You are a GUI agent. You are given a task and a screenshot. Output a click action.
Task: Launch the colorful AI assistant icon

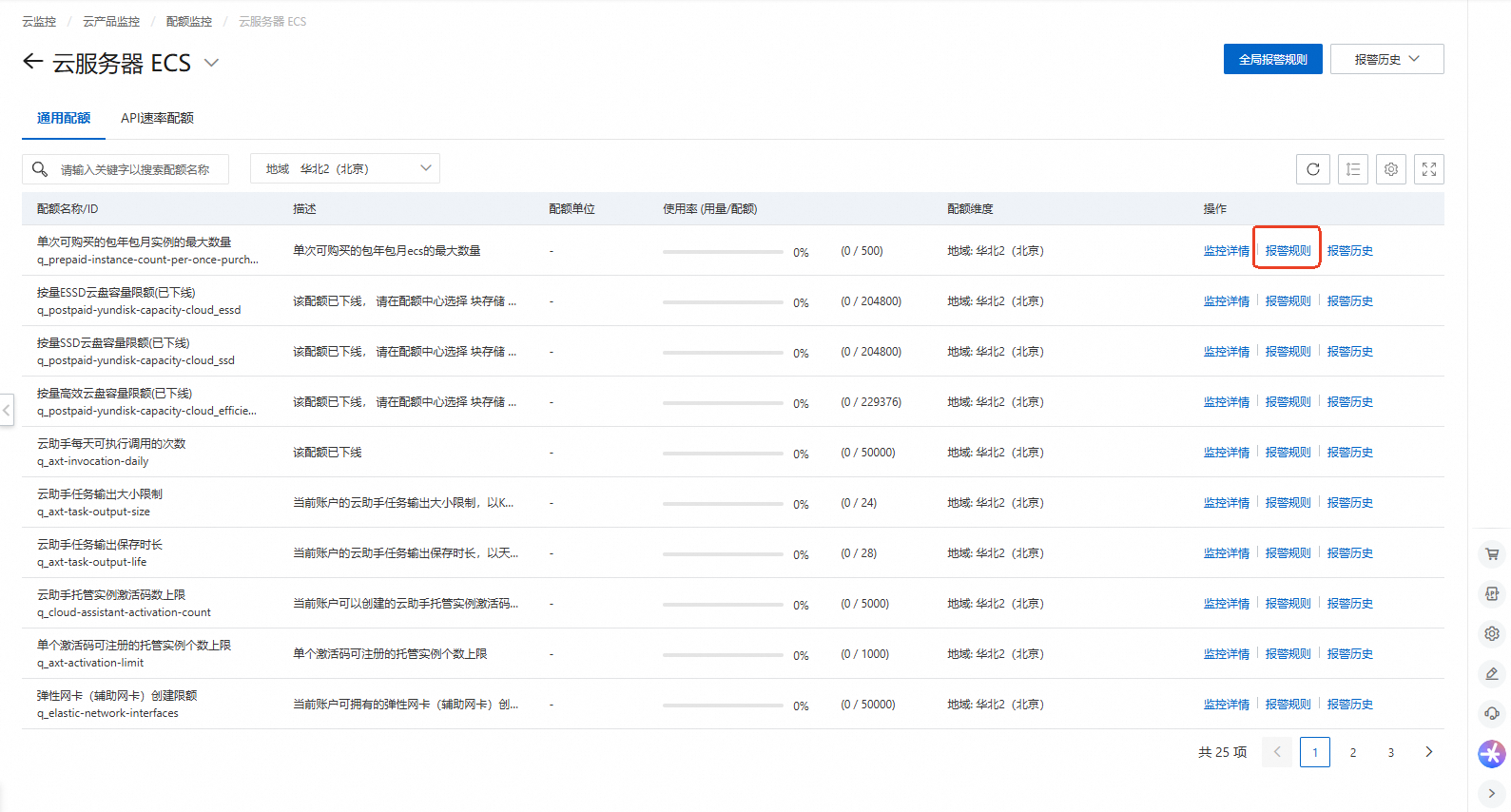(x=1492, y=754)
